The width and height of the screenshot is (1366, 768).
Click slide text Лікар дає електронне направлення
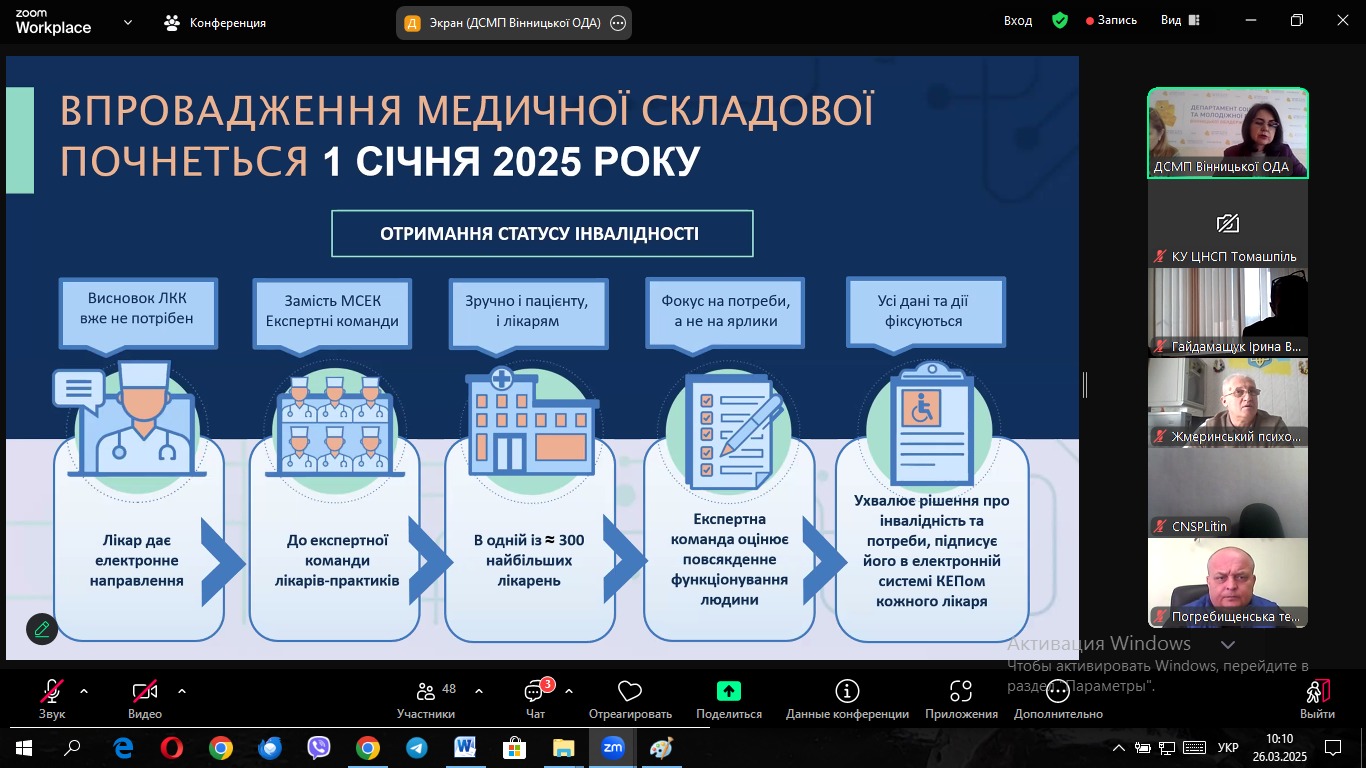click(x=136, y=560)
